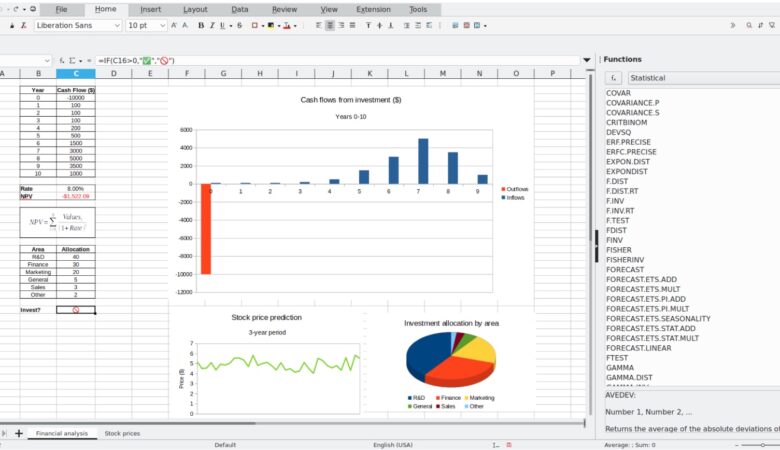Open the Insert tab
This screenshot has width=780, height=450.
coord(150,9)
